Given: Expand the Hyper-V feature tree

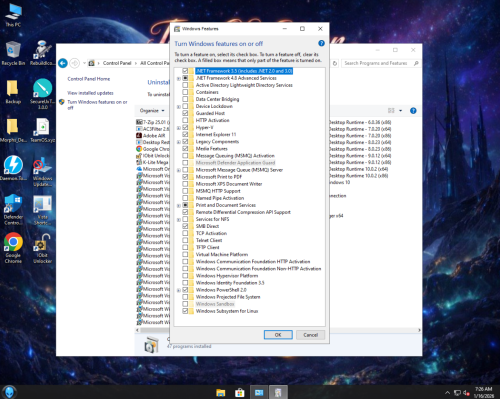Looking at the screenshot, I should [x=179, y=128].
